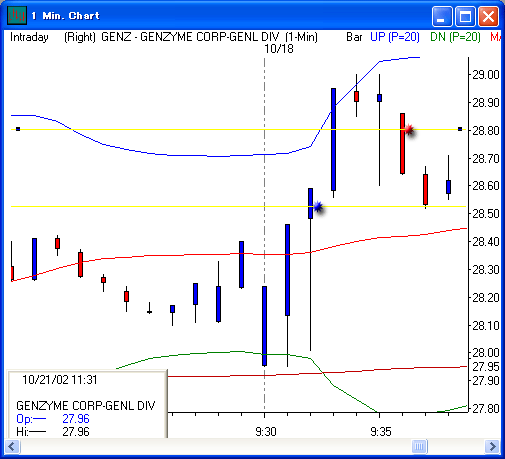Screen dimensions: 505x459
Task: Select left handle of the 28.80 yellow line
Action: (18, 129)
